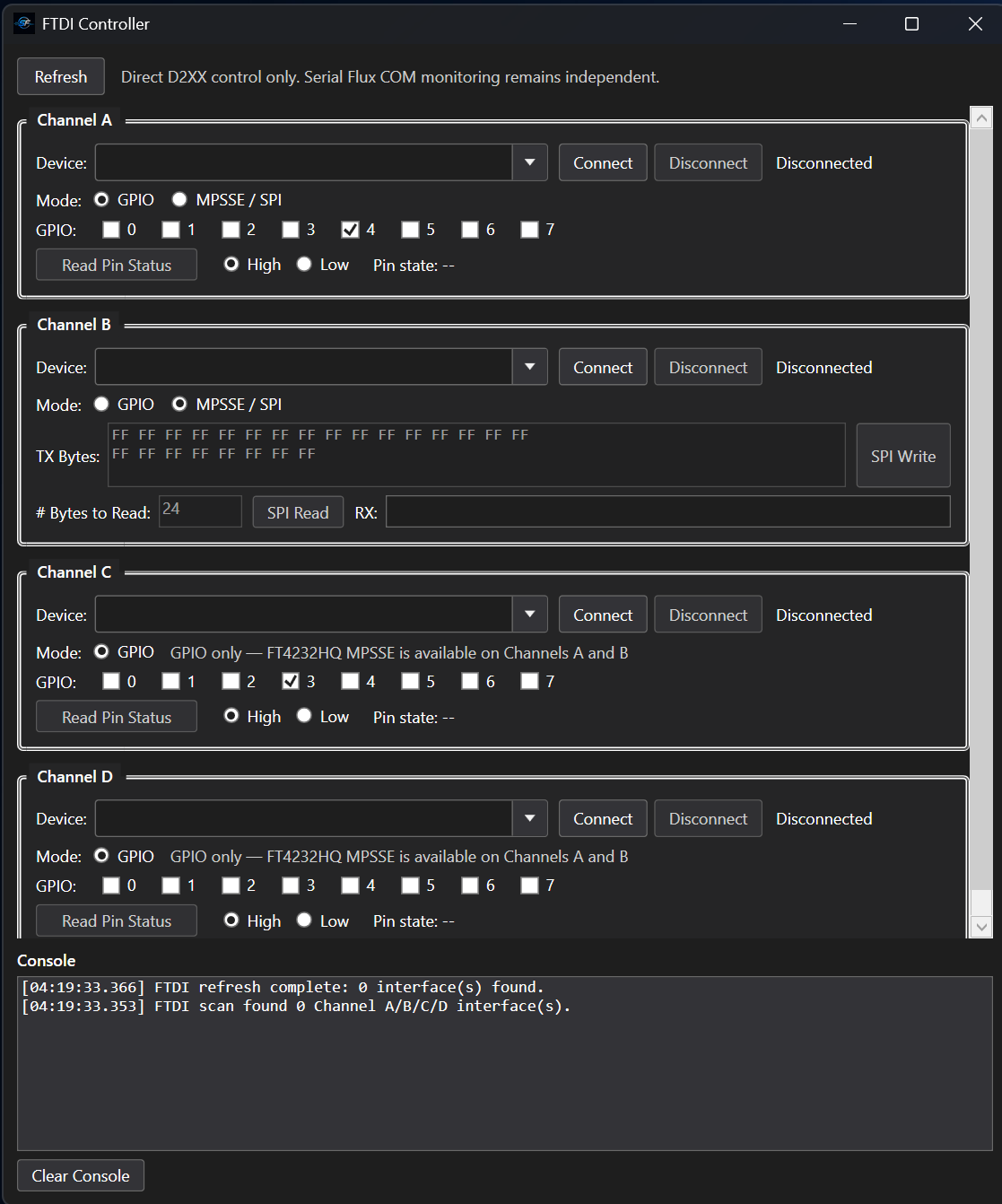This screenshot has height=1204, width=1002.
Task: Disconnect Channel C device
Action: pos(708,615)
